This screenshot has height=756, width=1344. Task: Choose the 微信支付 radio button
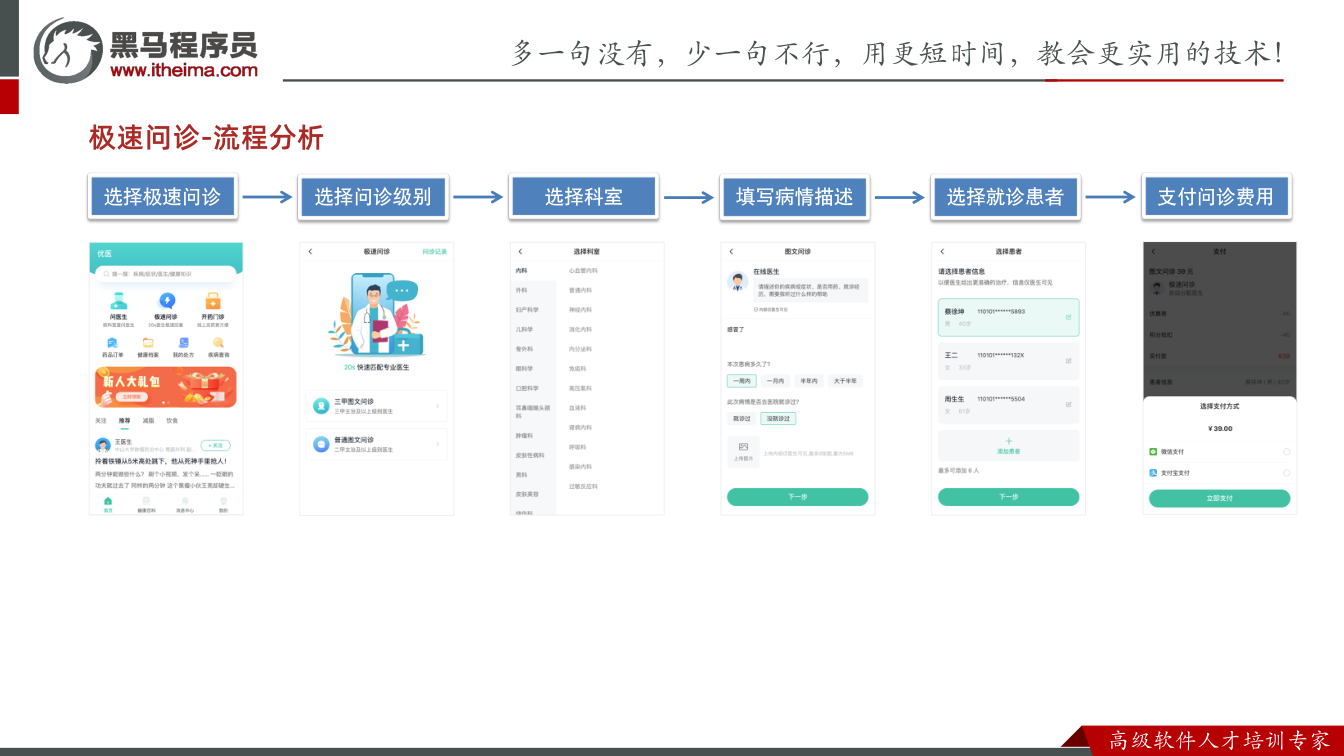(1286, 452)
